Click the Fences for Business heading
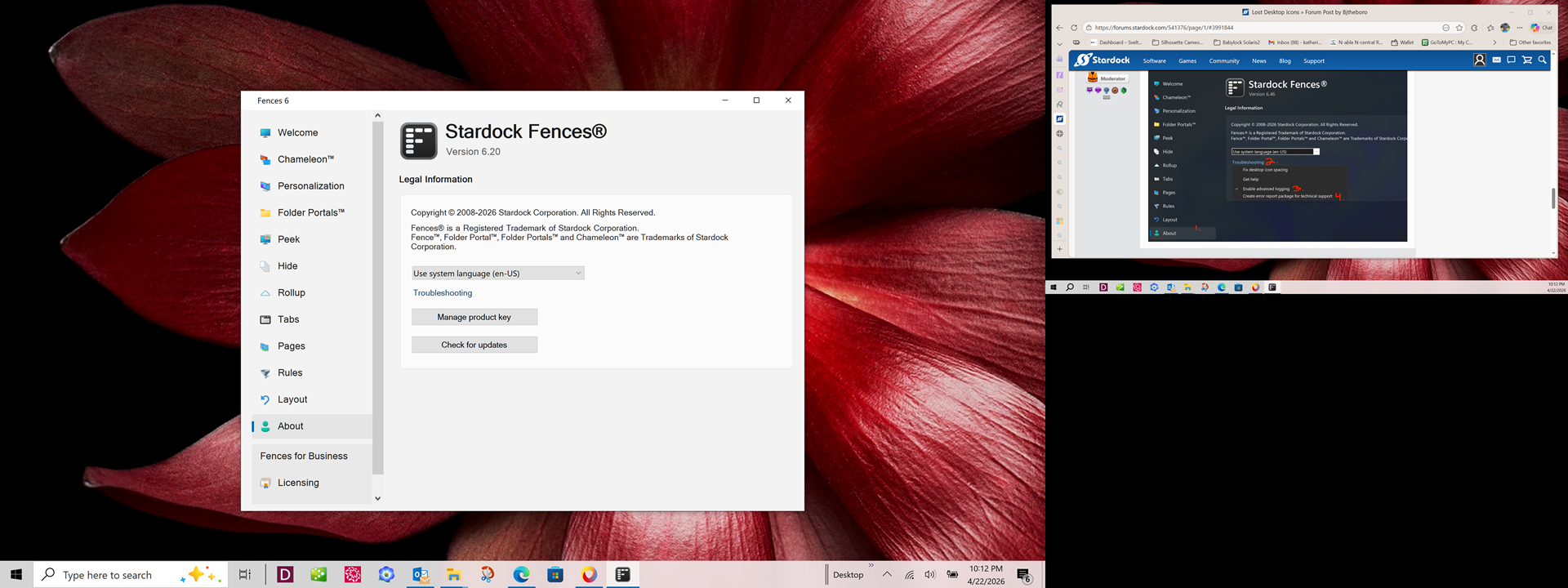 tap(304, 456)
